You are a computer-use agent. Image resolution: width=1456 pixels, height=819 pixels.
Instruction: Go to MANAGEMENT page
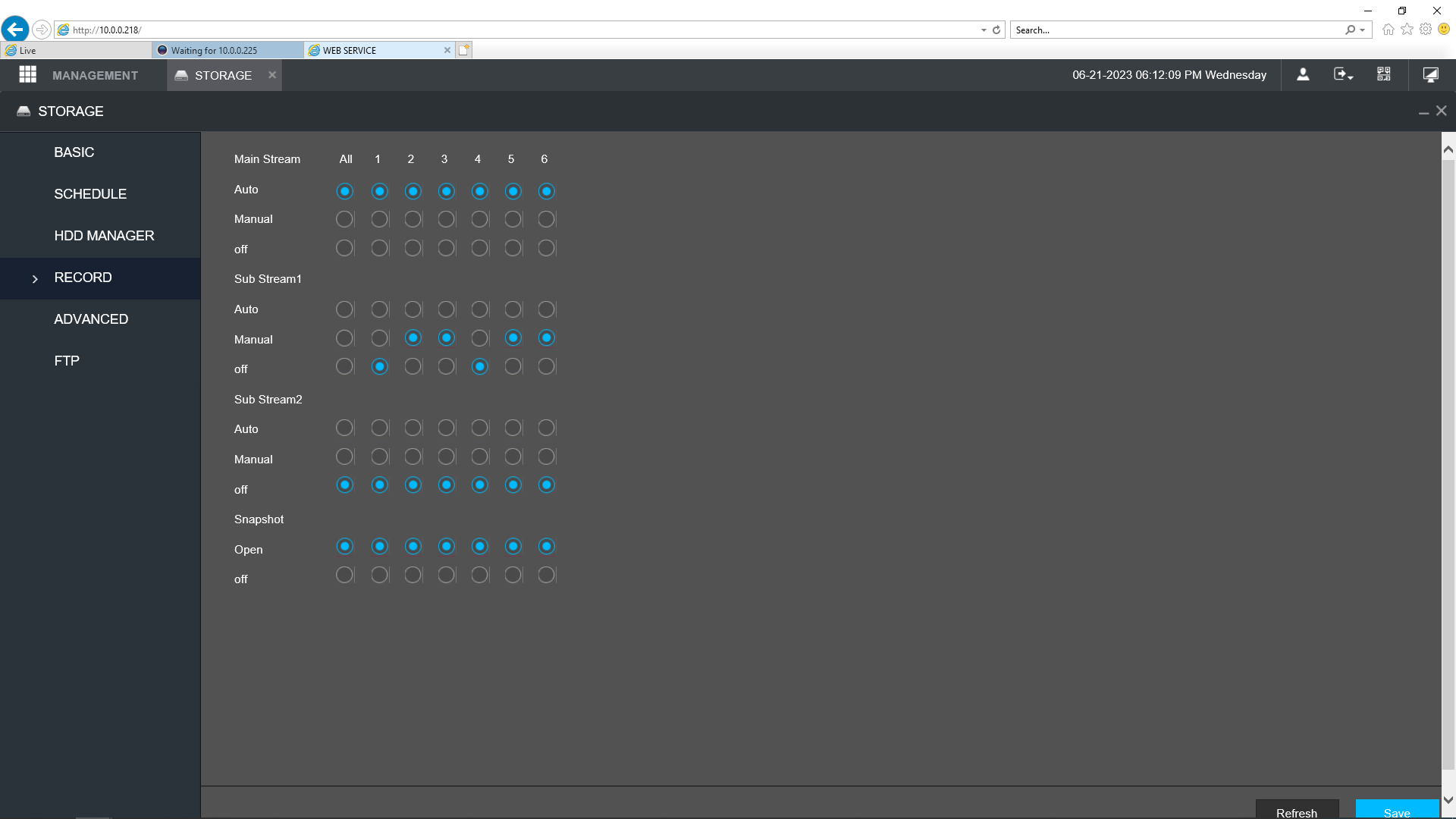point(95,75)
